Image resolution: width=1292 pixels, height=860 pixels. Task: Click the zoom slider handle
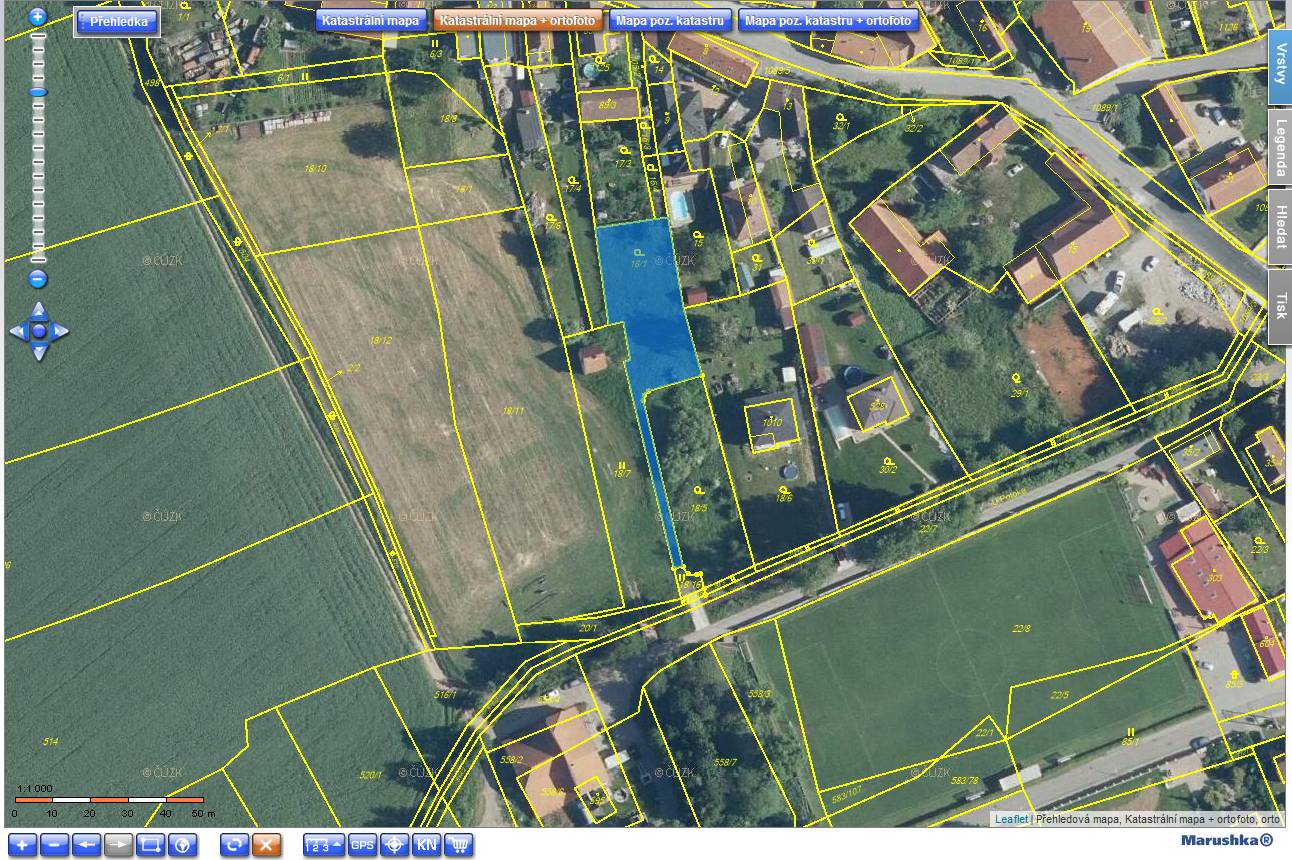click(x=38, y=92)
